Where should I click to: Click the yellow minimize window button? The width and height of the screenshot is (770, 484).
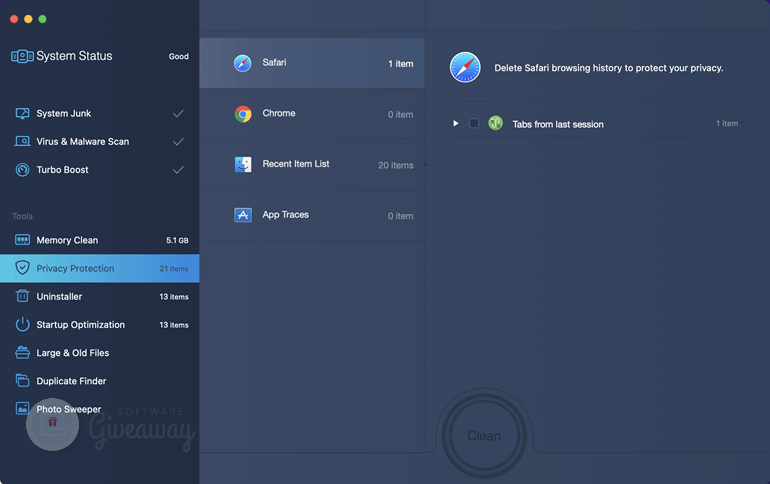tap(28, 19)
